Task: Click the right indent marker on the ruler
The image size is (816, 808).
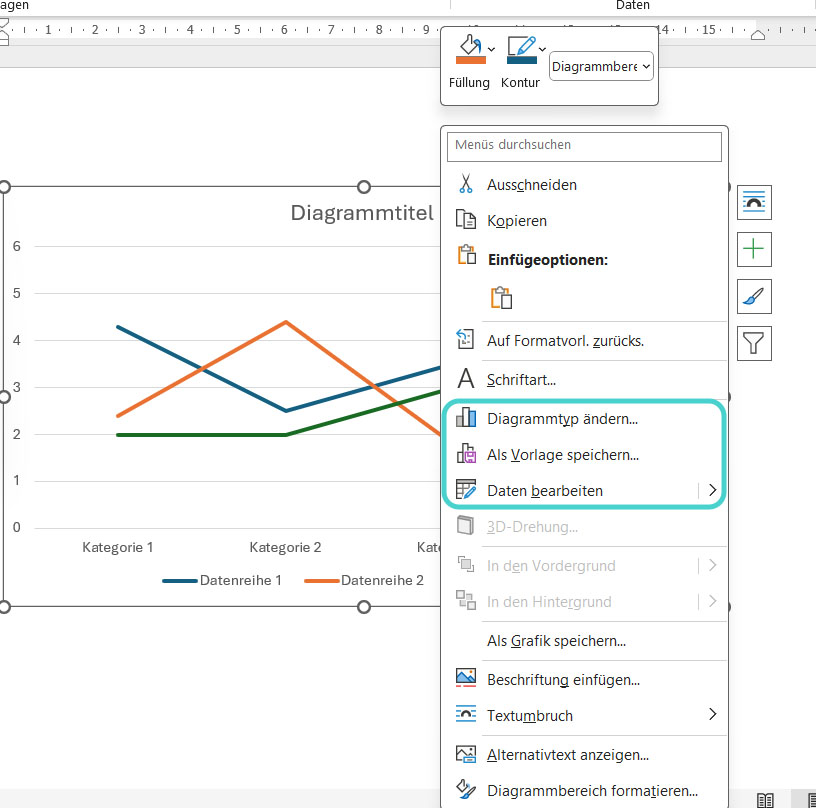Action: (758, 35)
